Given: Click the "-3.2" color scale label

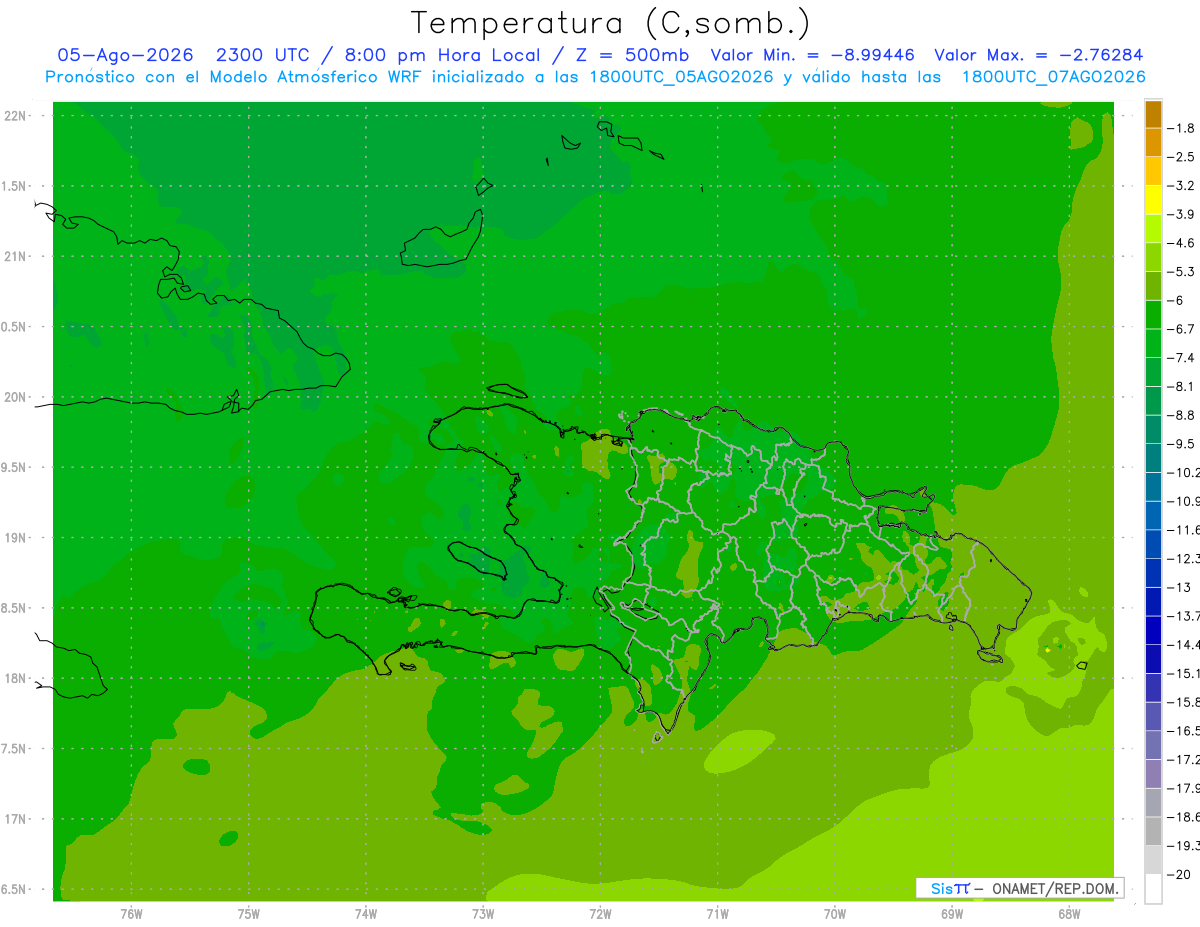Looking at the screenshot, I should pyautogui.click(x=1182, y=186).
